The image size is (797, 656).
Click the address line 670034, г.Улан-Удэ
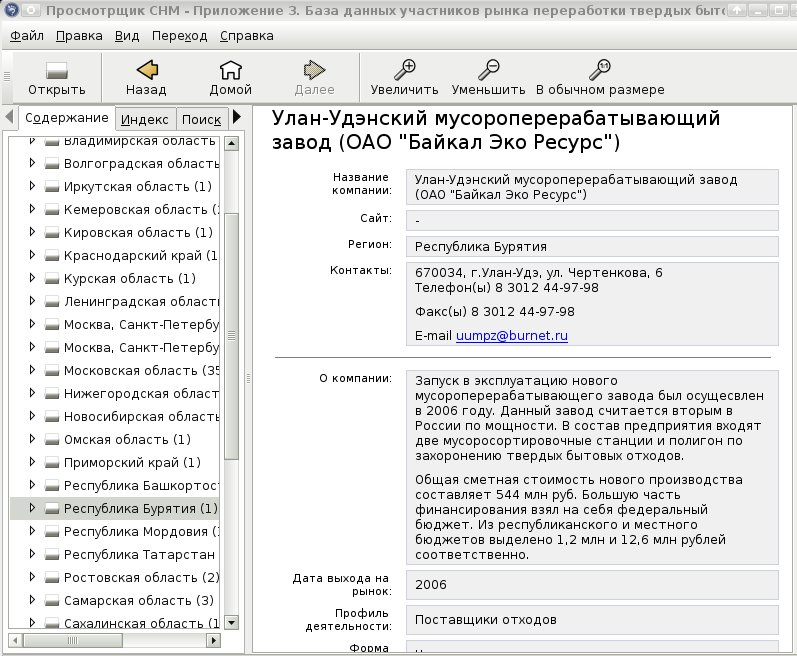(x=538, y=273)
